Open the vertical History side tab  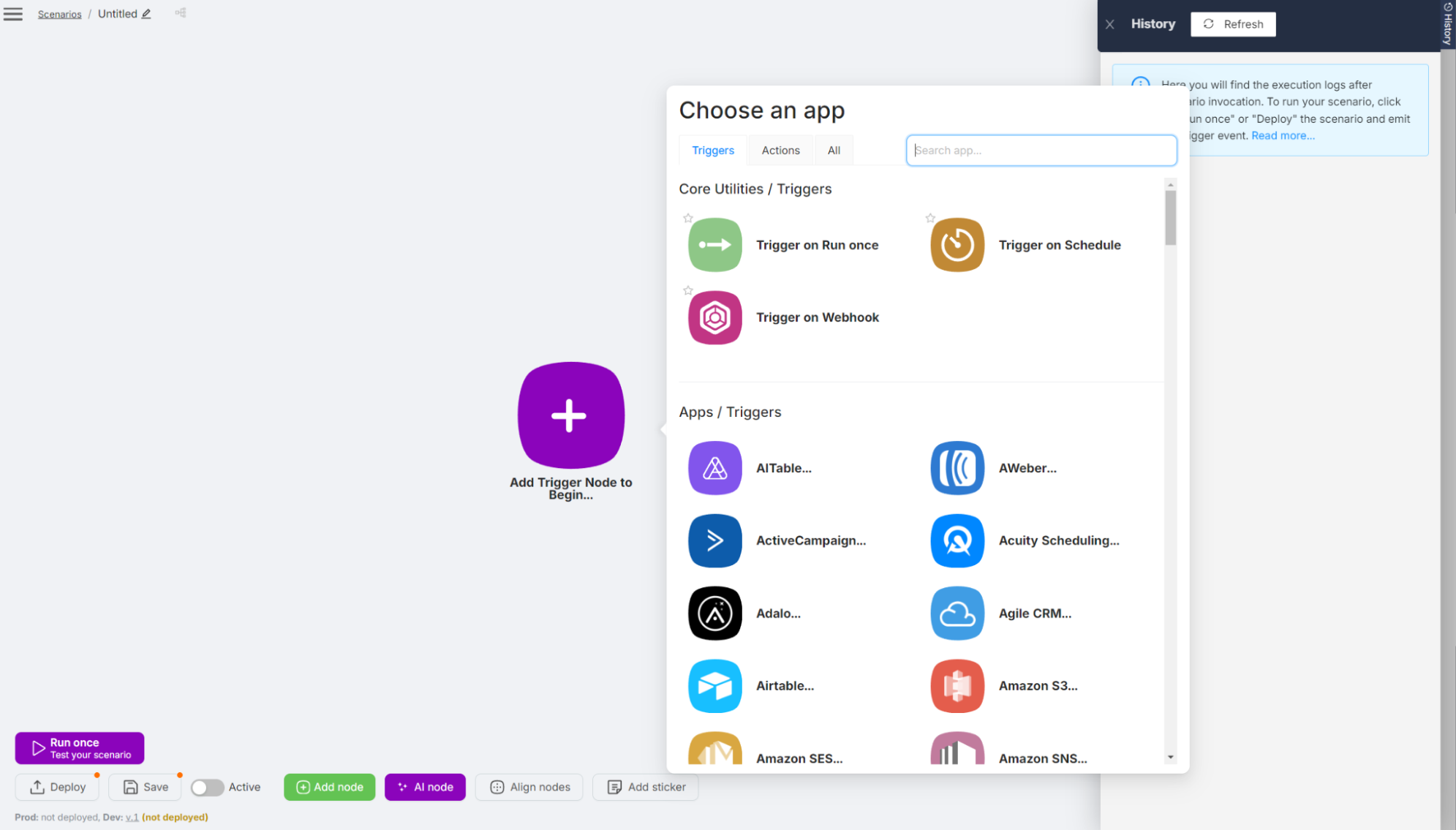(x=1447, y=23)
